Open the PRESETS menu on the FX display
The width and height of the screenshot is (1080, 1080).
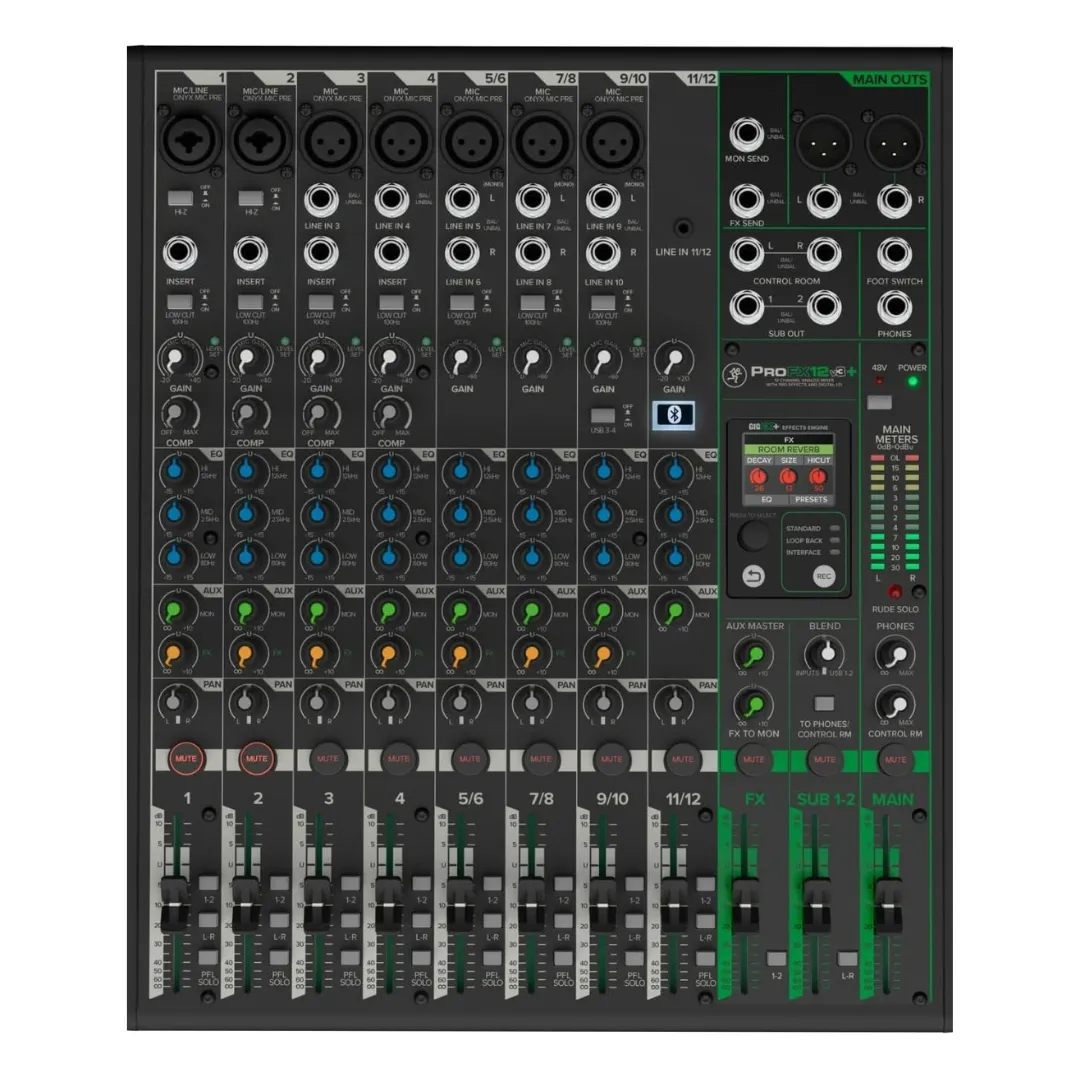(812, 499)
